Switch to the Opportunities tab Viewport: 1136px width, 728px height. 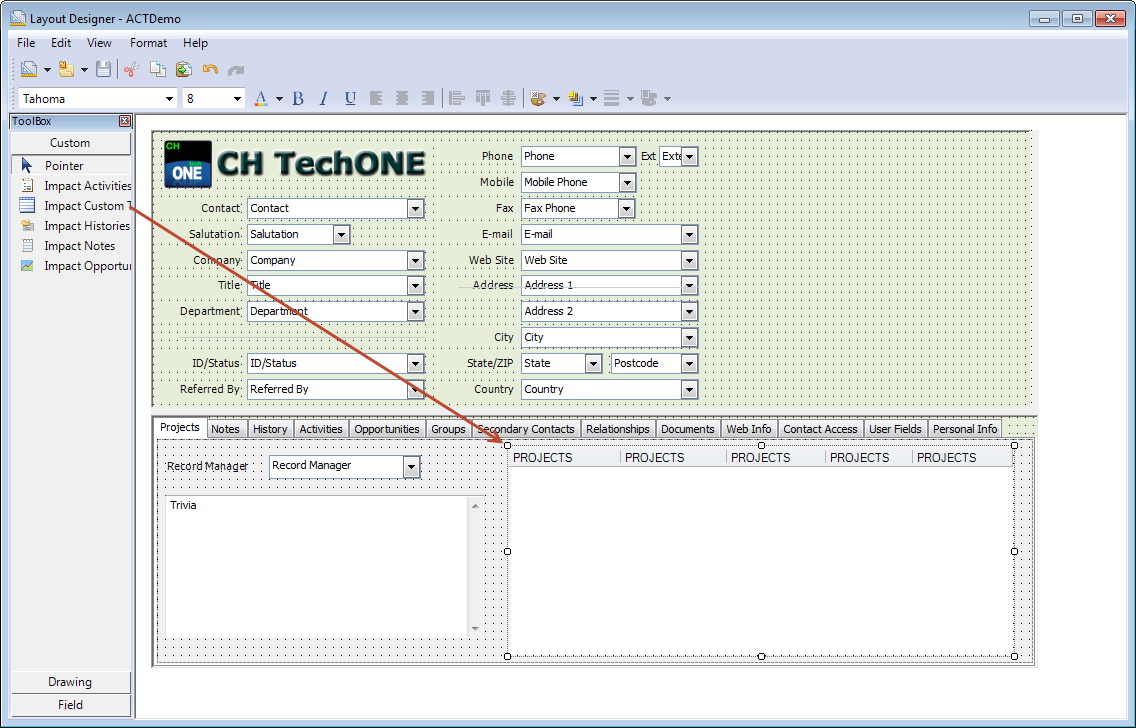[386, 429]
